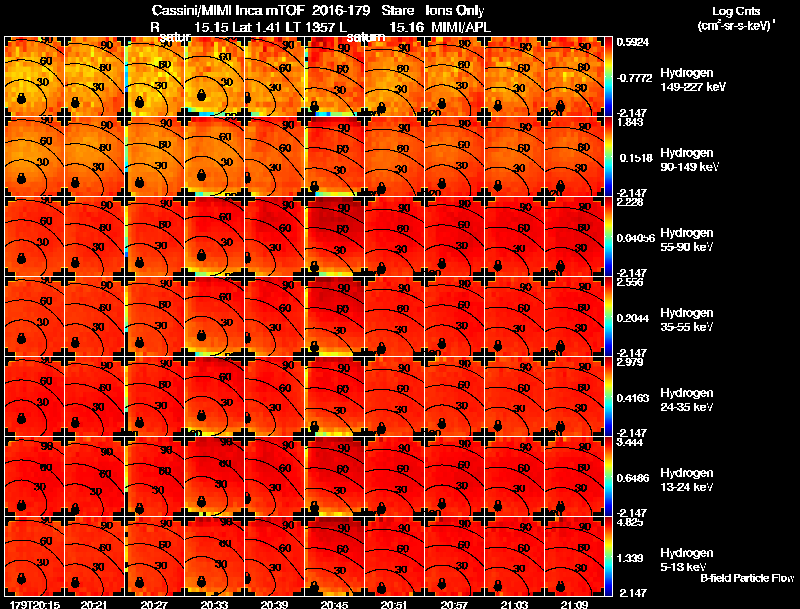Image resolution: width=800 pixels, height=609 pixels.
Task: Click the '0.4163' color scale value
Action: pyautogui.click(x=634, y=398)
